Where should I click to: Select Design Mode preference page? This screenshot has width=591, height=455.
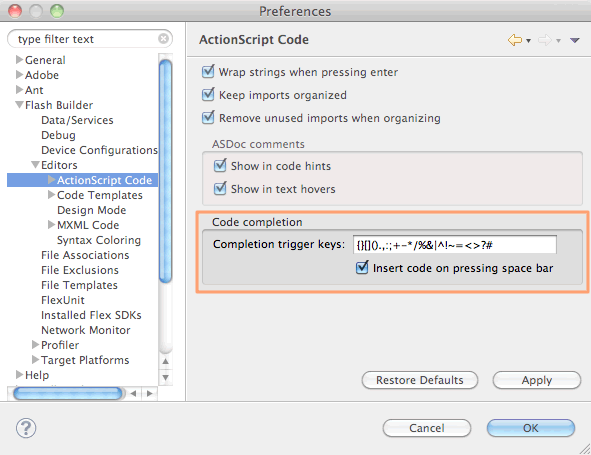[x=92, y=210]
